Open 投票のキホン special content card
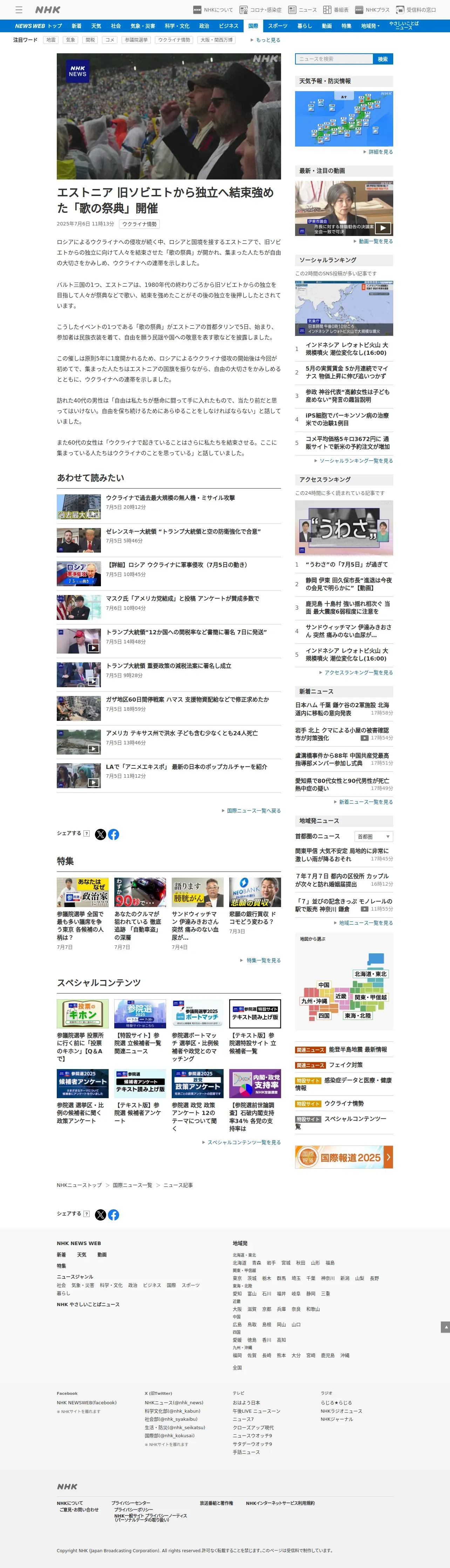This screenshot has height=1568, width=450. [x=83, y=1031]
